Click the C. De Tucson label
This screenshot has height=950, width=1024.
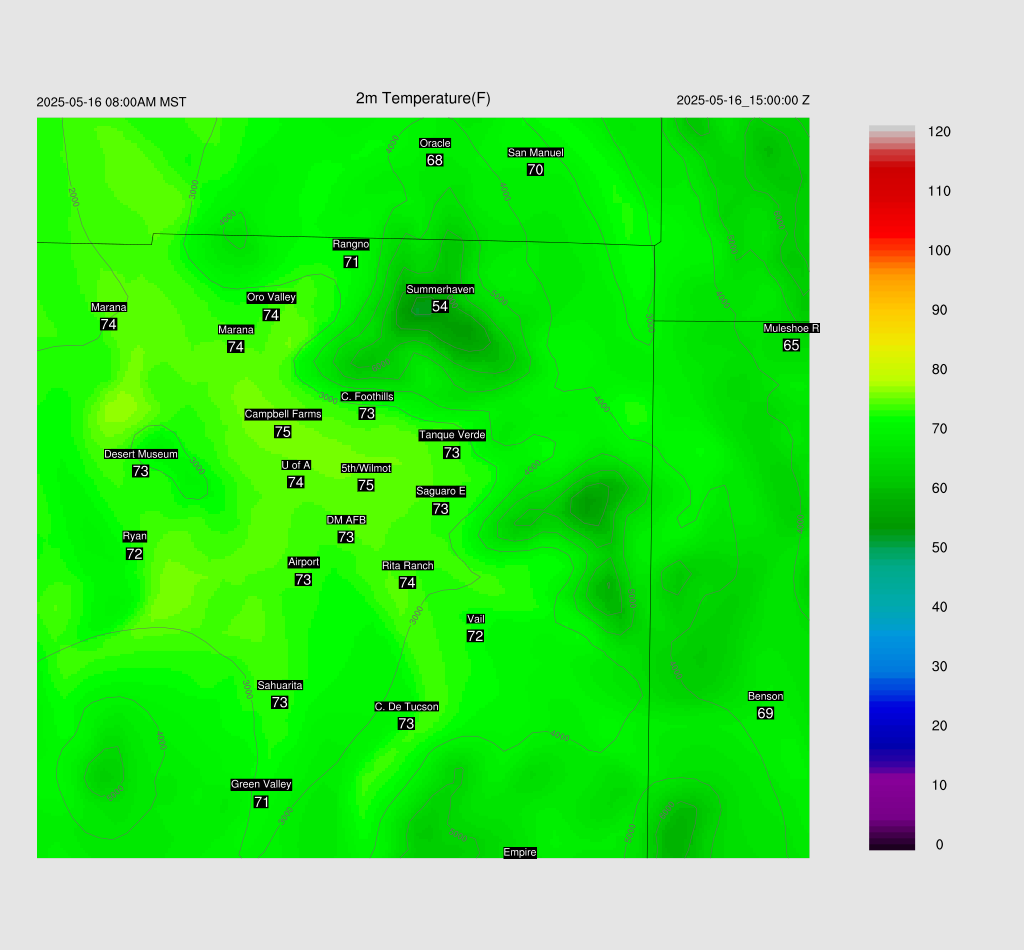[x=406, y=706]
